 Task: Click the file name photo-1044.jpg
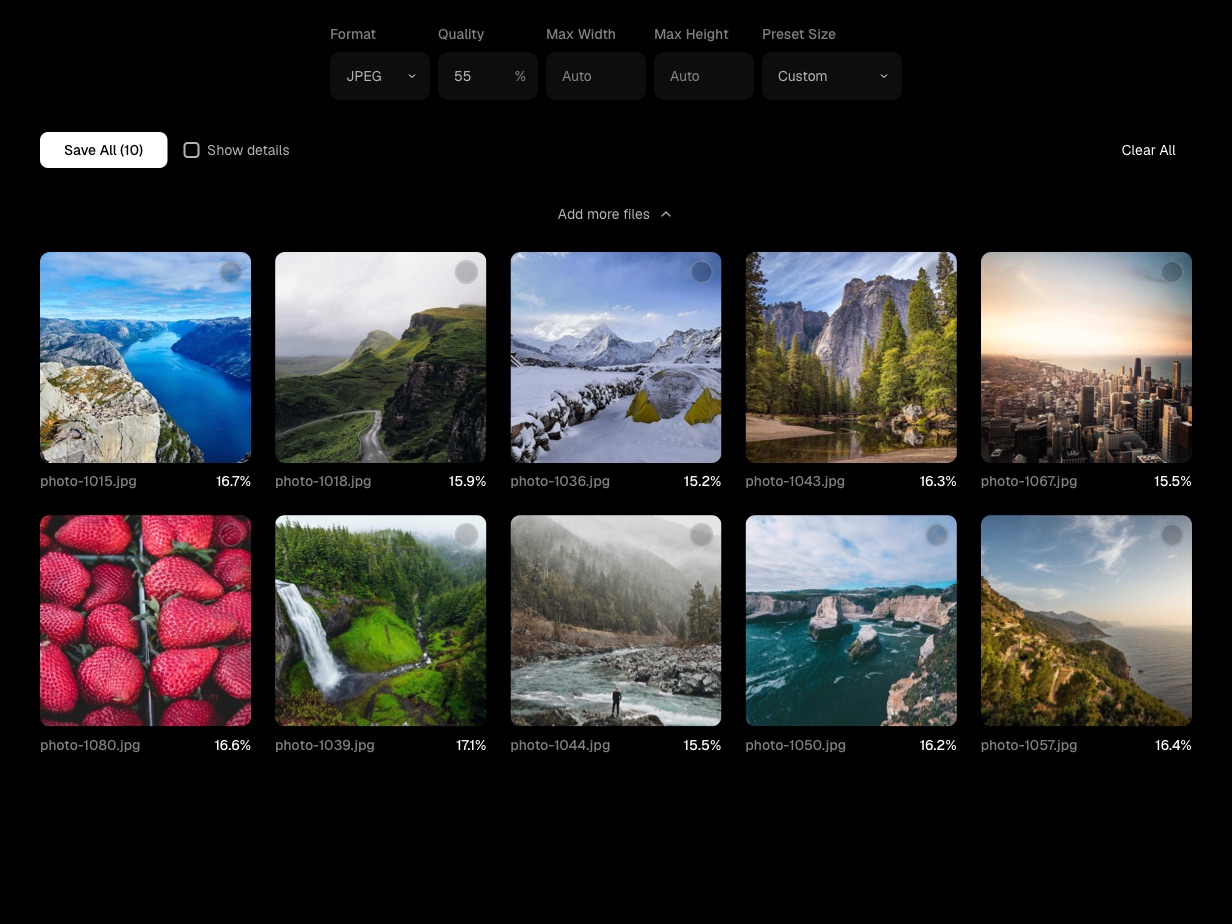point(560,745)
